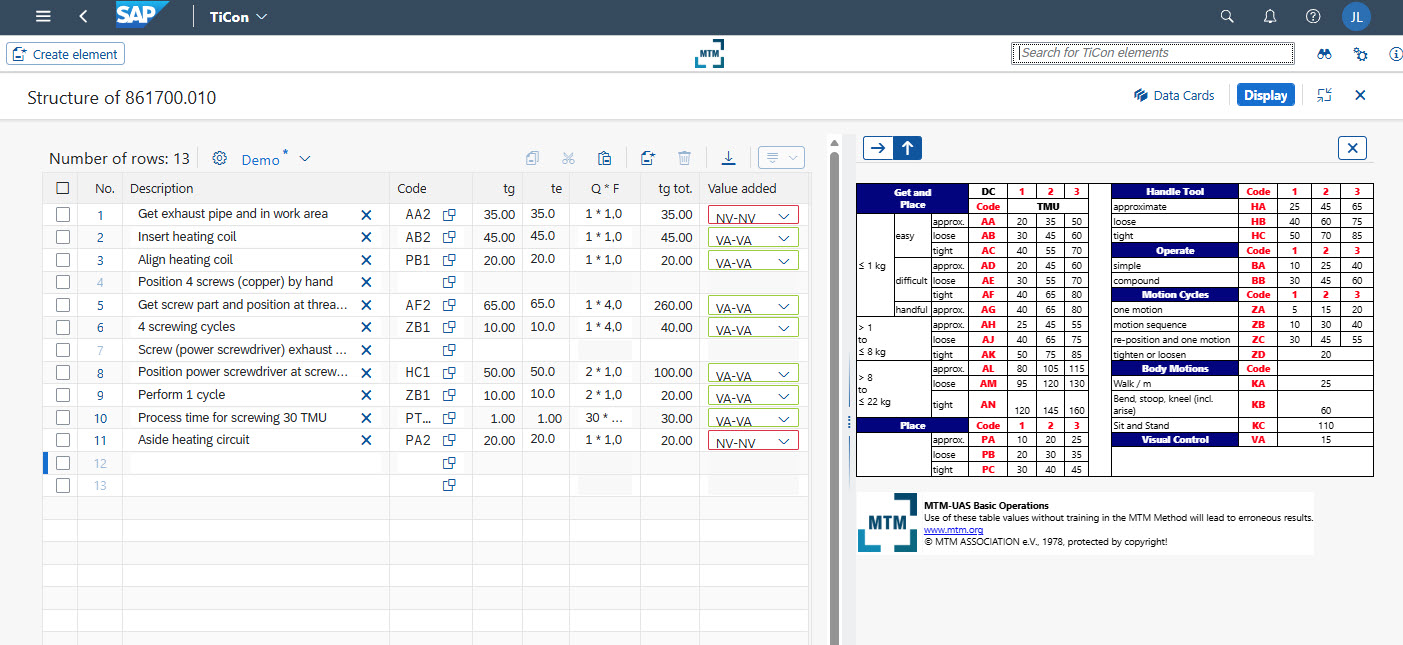
Task: Open the Data Cards view
Action: tap(1174, 95)
